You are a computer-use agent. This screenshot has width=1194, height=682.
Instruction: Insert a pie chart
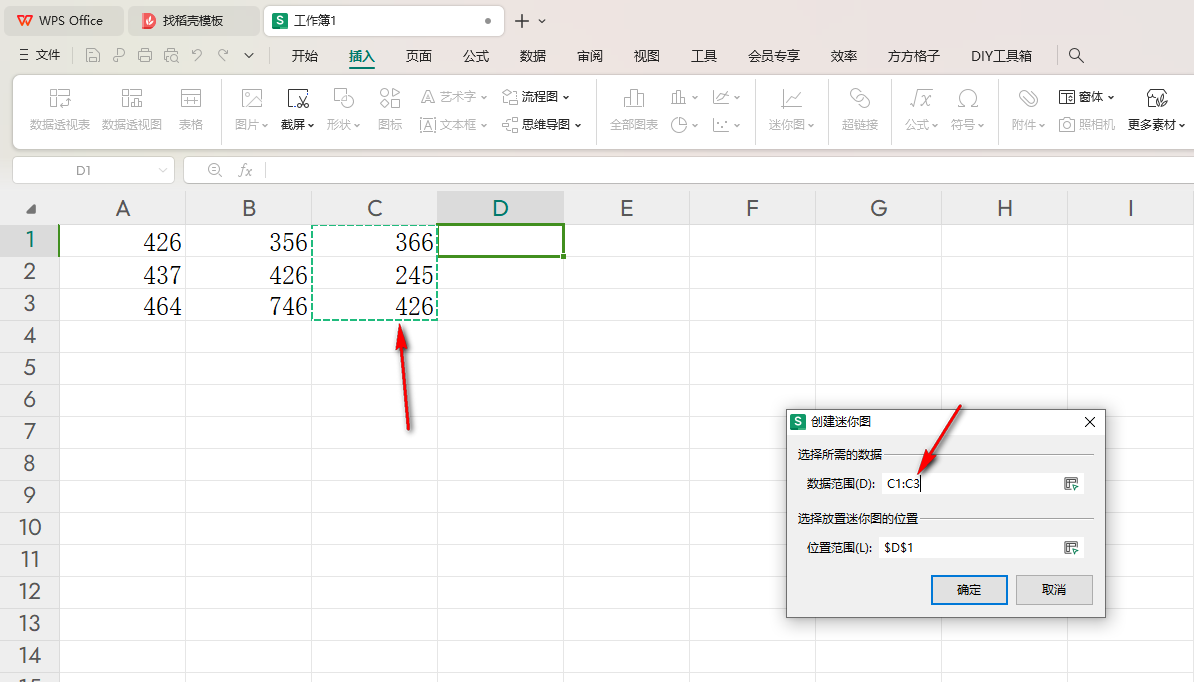[684, 124]
